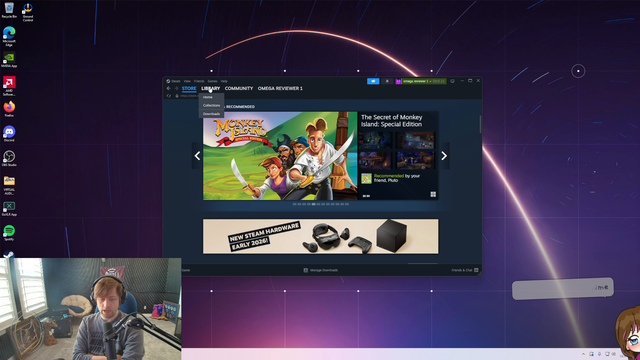Launch Microsoft Edge from the desktop
The width and height of the screenshot is (640, 360).
[9, 36]
